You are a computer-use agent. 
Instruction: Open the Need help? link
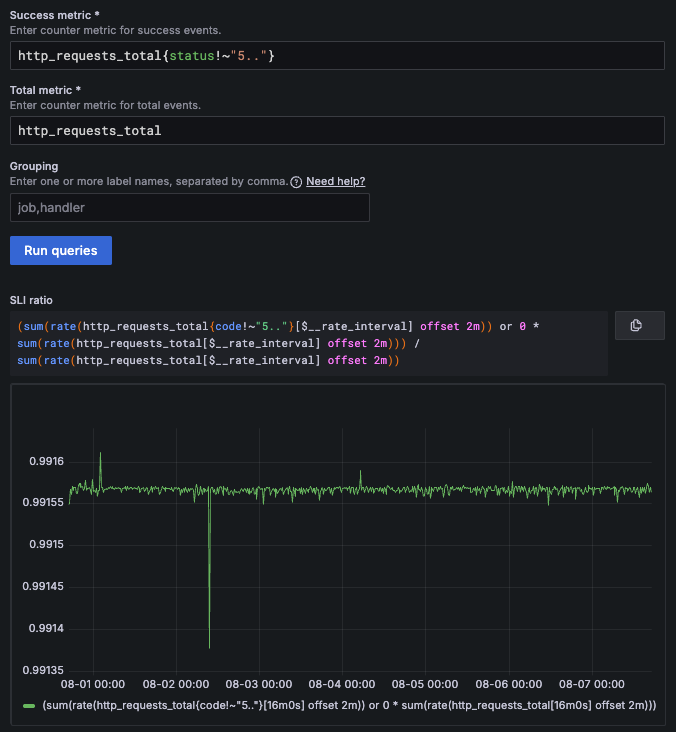pos(335,181)
